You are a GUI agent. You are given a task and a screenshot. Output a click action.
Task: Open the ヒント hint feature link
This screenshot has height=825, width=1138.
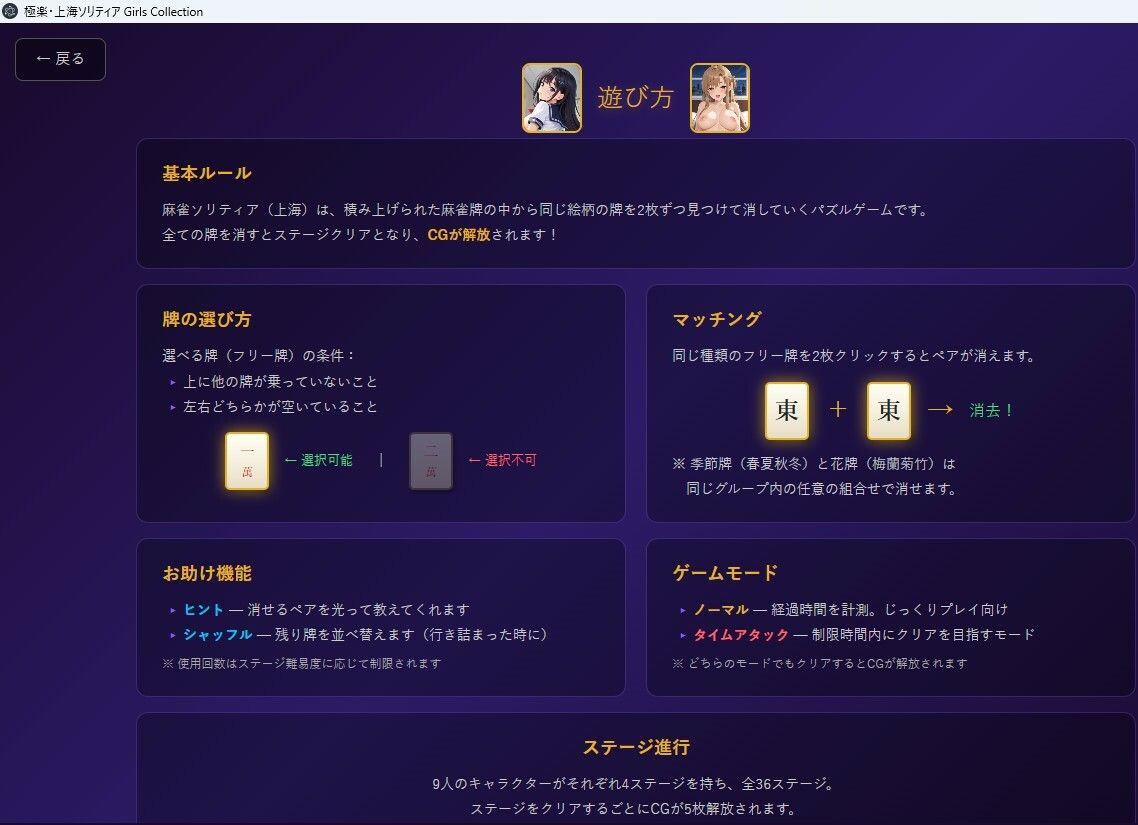203,608
